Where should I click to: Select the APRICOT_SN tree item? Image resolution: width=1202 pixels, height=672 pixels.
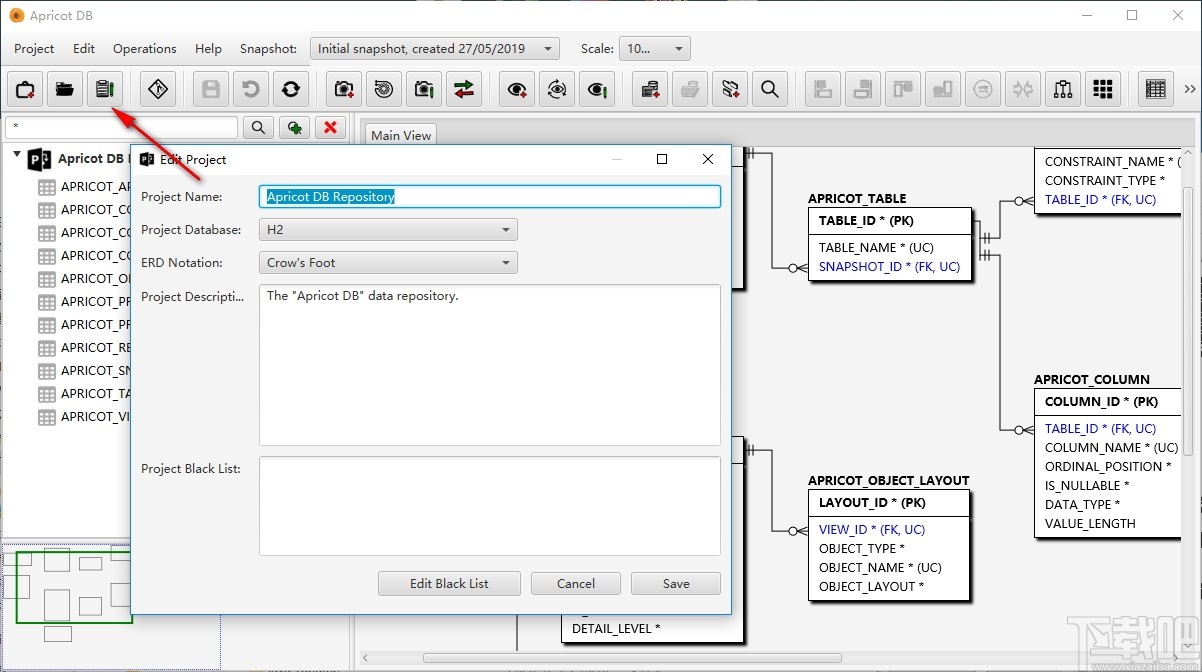(x=95, y=370)
